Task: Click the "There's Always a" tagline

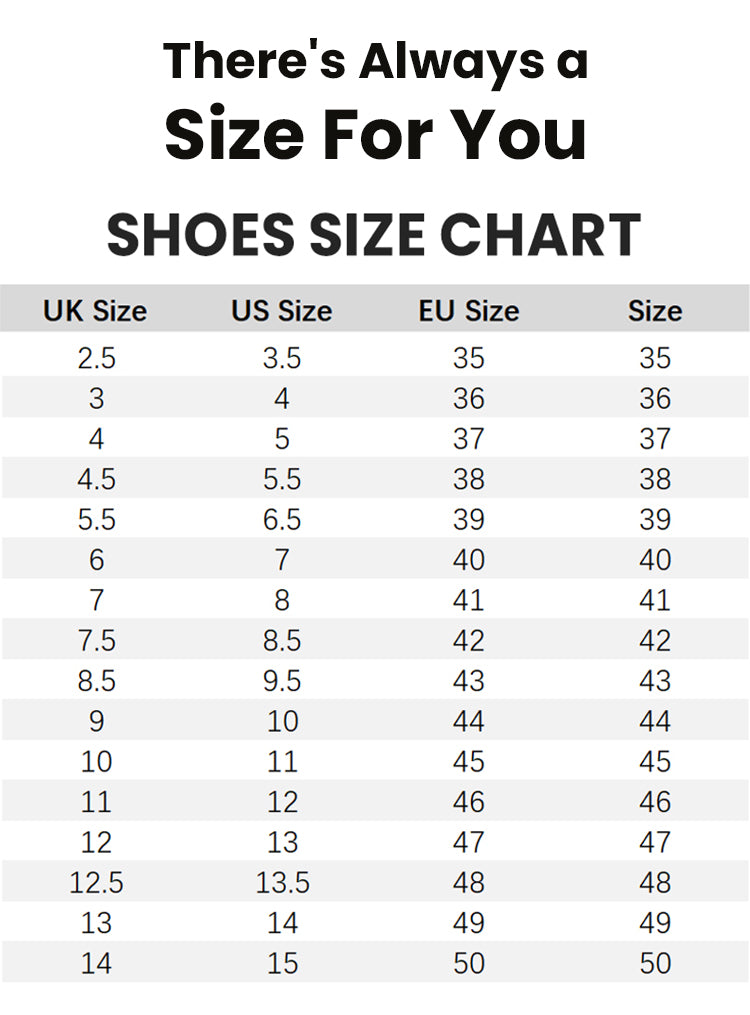Action: [x=375, y=61]
